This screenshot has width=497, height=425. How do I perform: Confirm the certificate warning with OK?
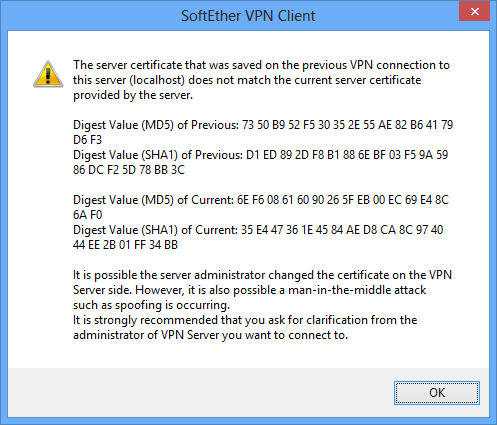click(437, 393)
